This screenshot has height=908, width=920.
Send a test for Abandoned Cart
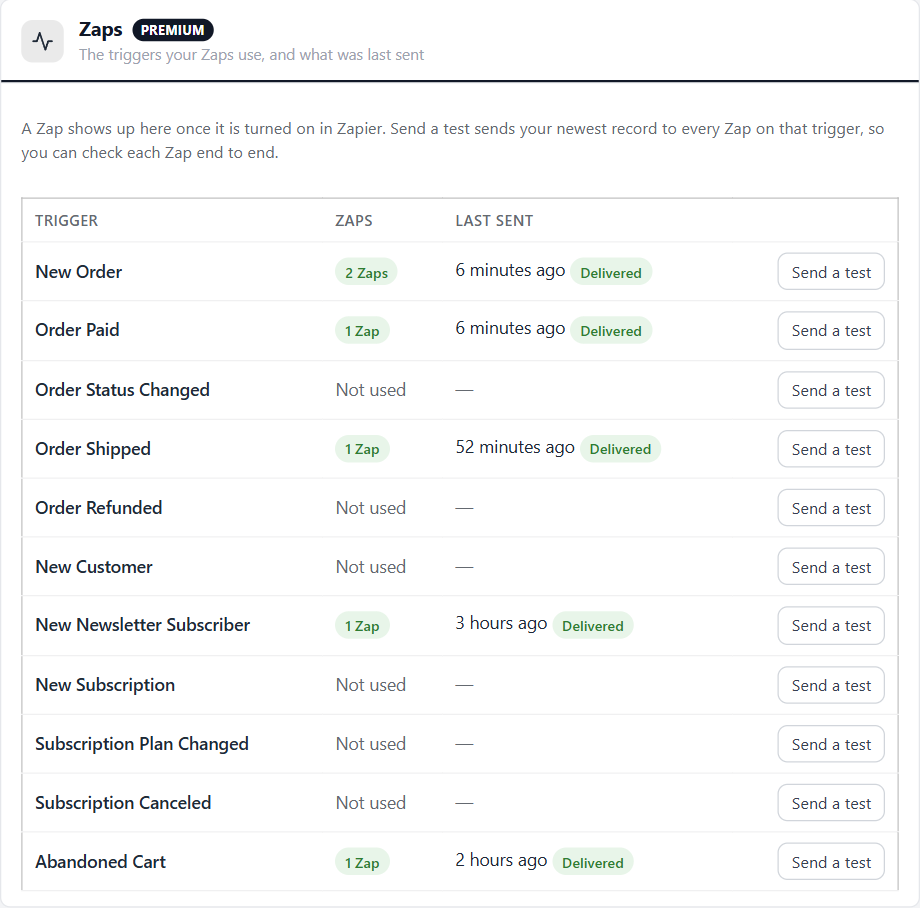[831, 862]
